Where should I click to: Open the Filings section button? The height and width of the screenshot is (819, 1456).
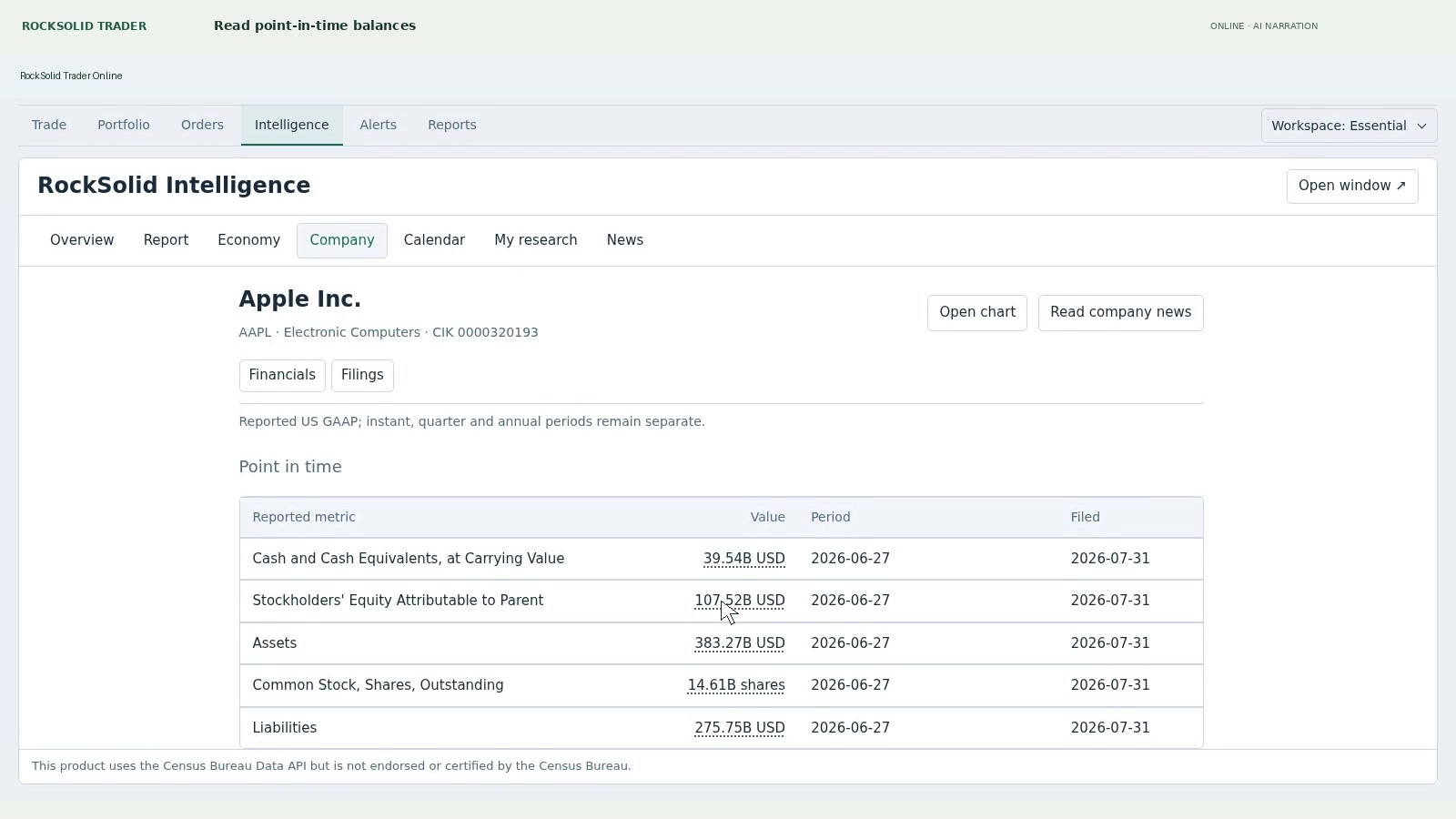click(362, 375)
